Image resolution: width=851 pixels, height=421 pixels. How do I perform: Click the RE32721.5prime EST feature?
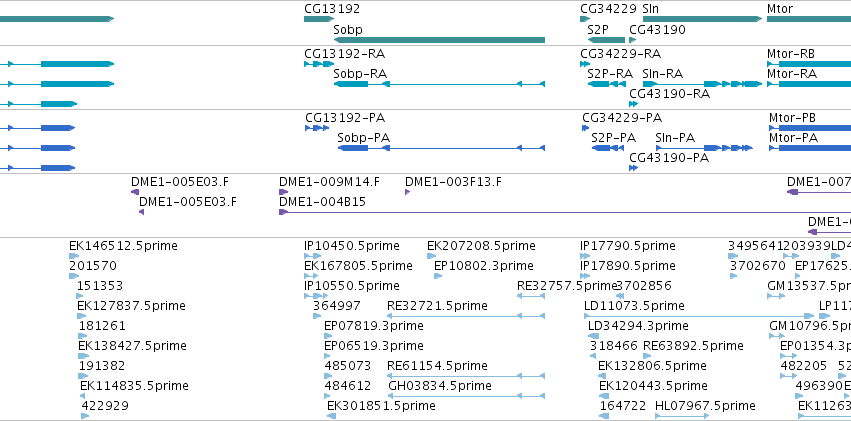[465, 316]
